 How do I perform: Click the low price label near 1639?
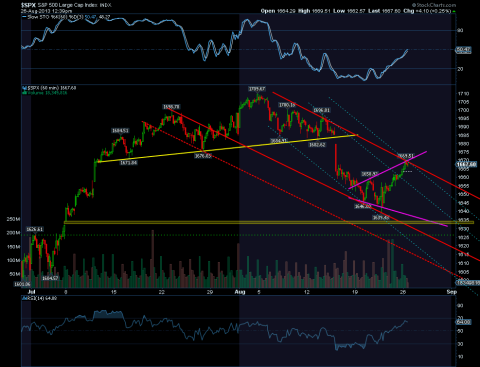click(x=381, y=218)
